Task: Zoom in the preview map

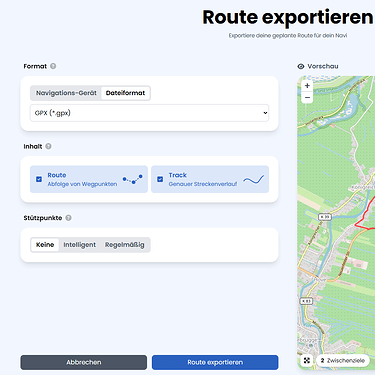Action: pos(307,85)
